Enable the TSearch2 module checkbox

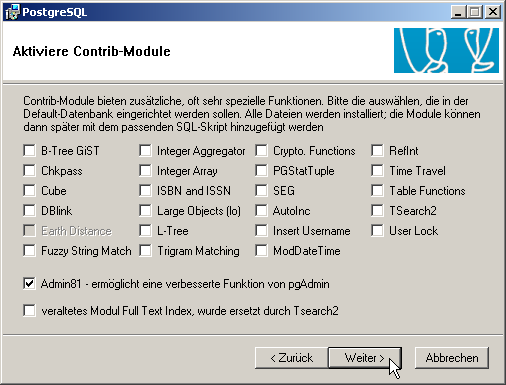(x=377, y=211)
